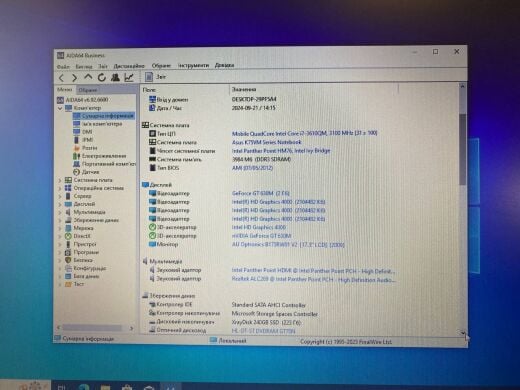
Task: Click the Тест icon in tree
Action: coord(68,284)
